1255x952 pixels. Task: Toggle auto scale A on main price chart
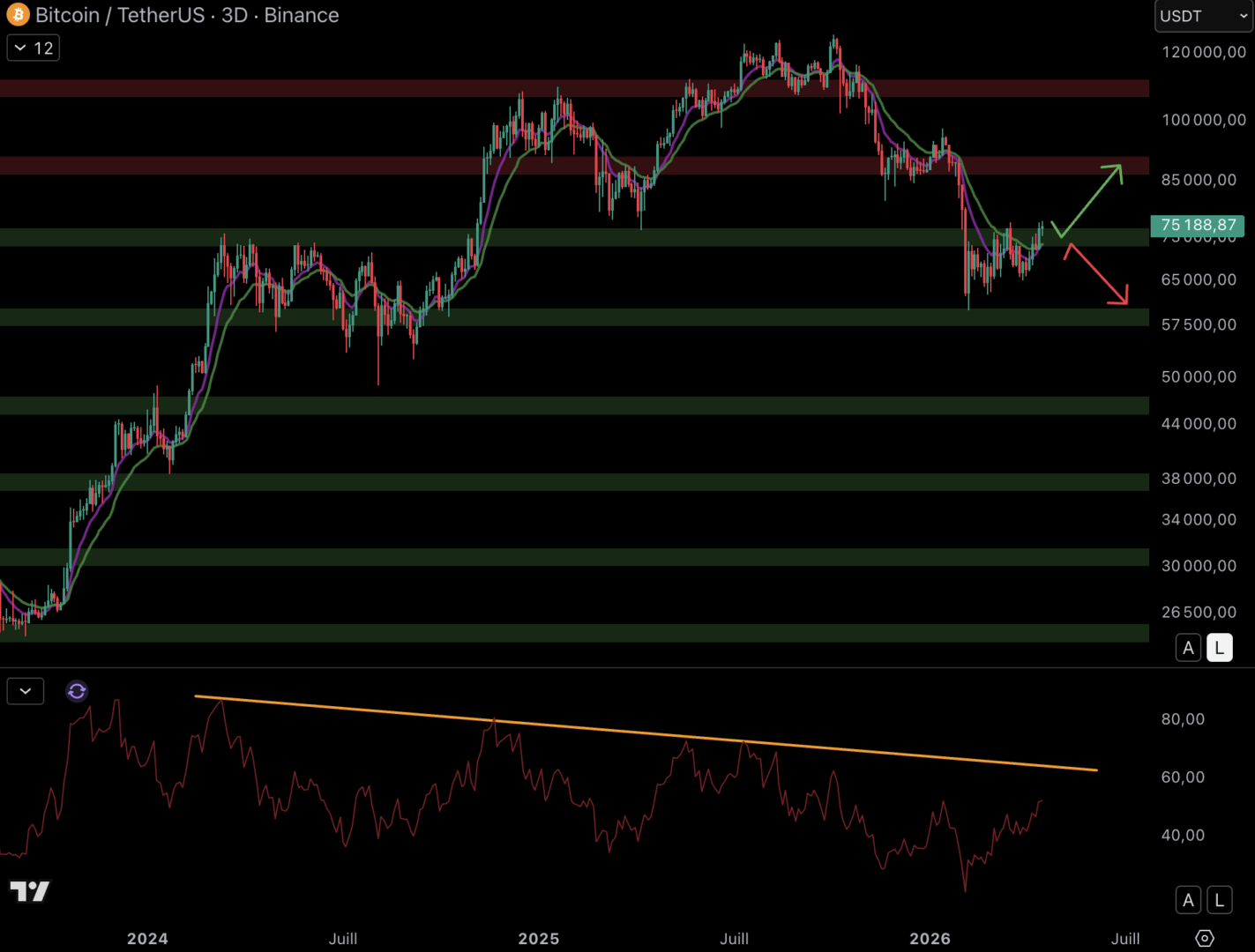1188,648
